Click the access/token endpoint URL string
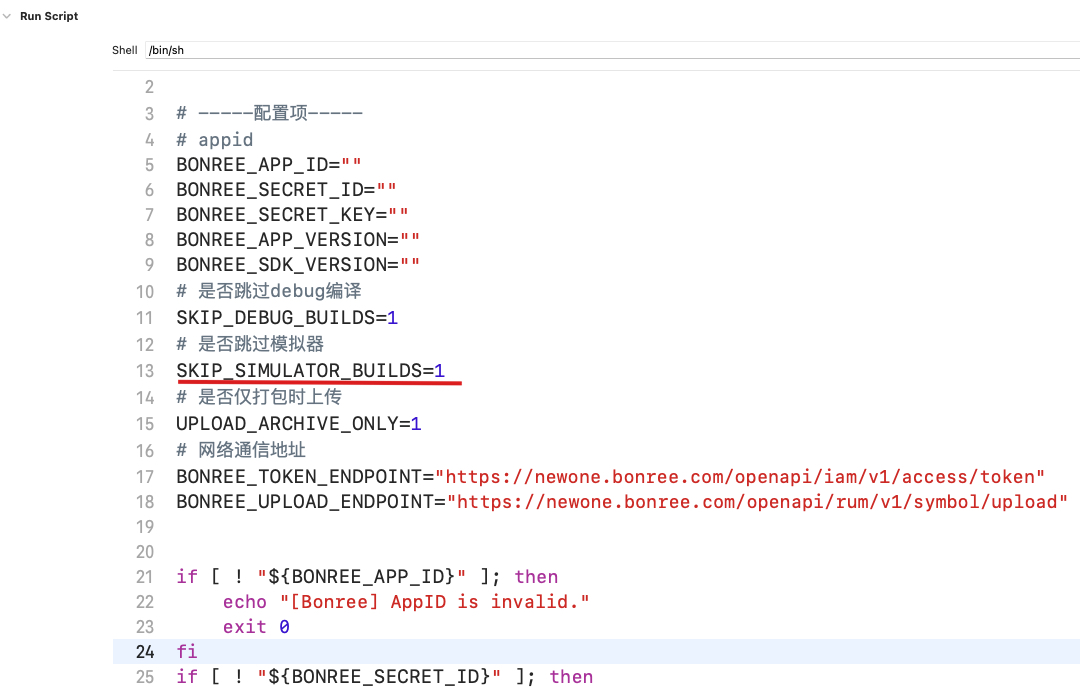Viewport: 1080px width, 688px height. (744, 477)
